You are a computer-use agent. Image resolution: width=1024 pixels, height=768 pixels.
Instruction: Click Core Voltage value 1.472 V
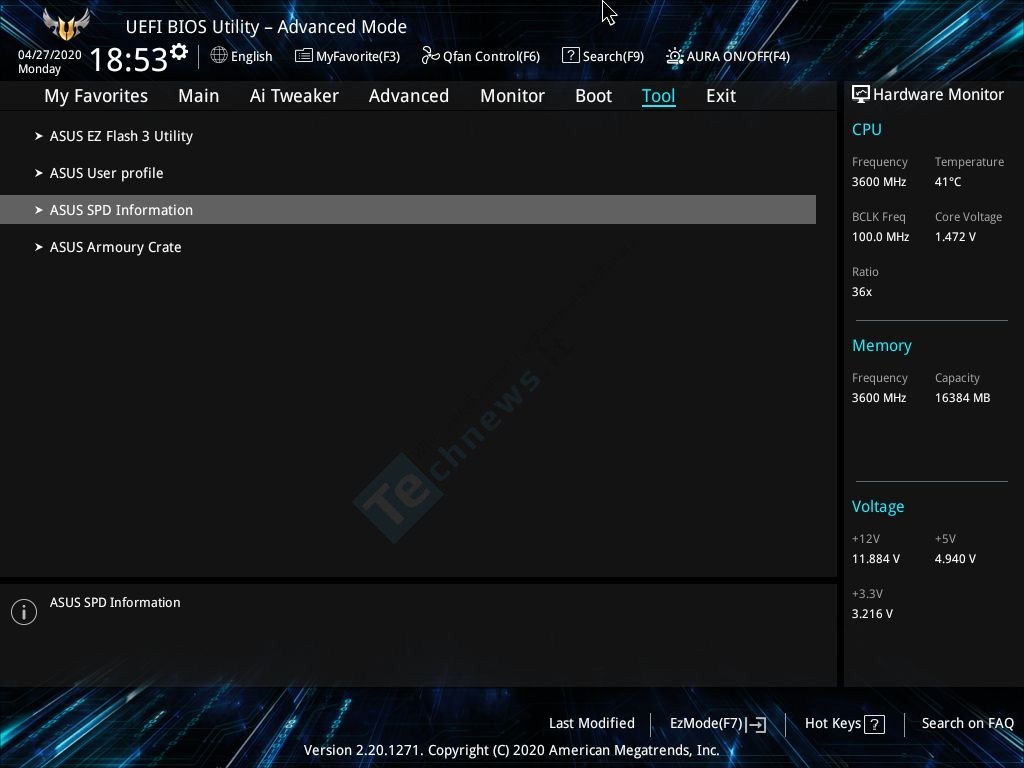tap(955, 236)
